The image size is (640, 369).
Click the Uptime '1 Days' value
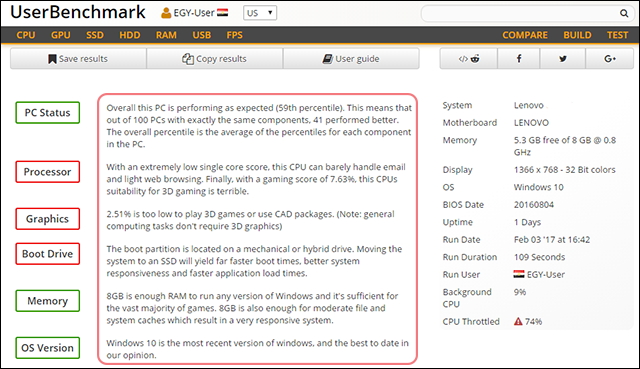coord(527,222)
